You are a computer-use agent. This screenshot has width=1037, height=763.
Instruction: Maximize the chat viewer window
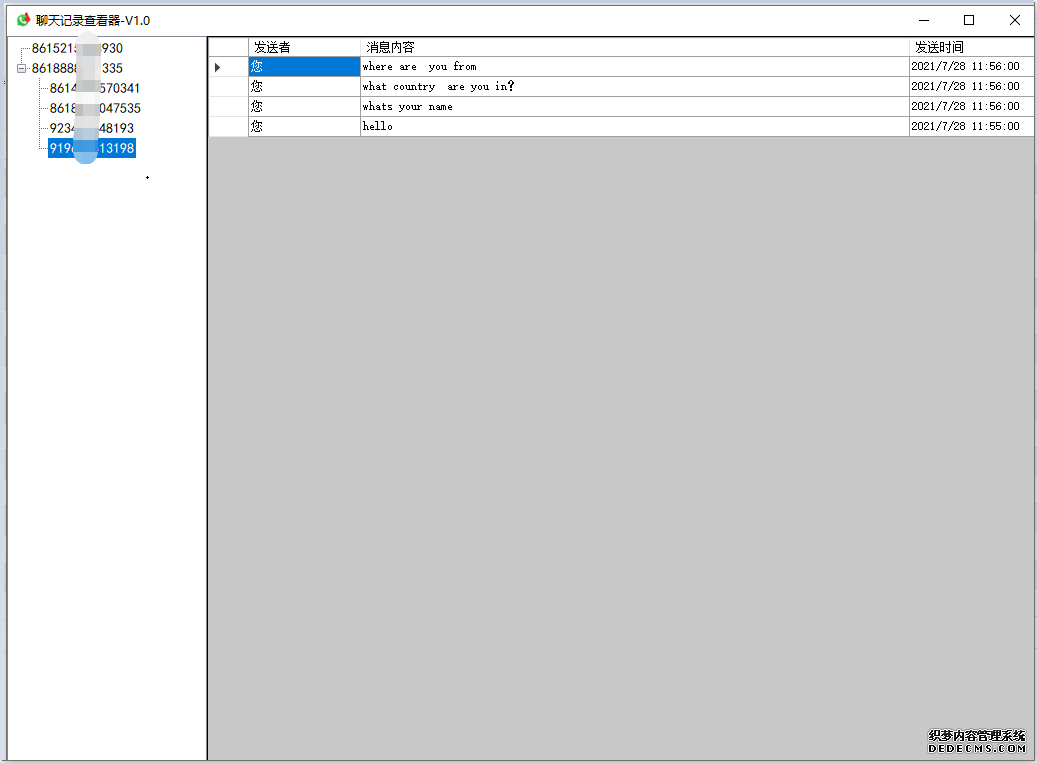point(968,20)
